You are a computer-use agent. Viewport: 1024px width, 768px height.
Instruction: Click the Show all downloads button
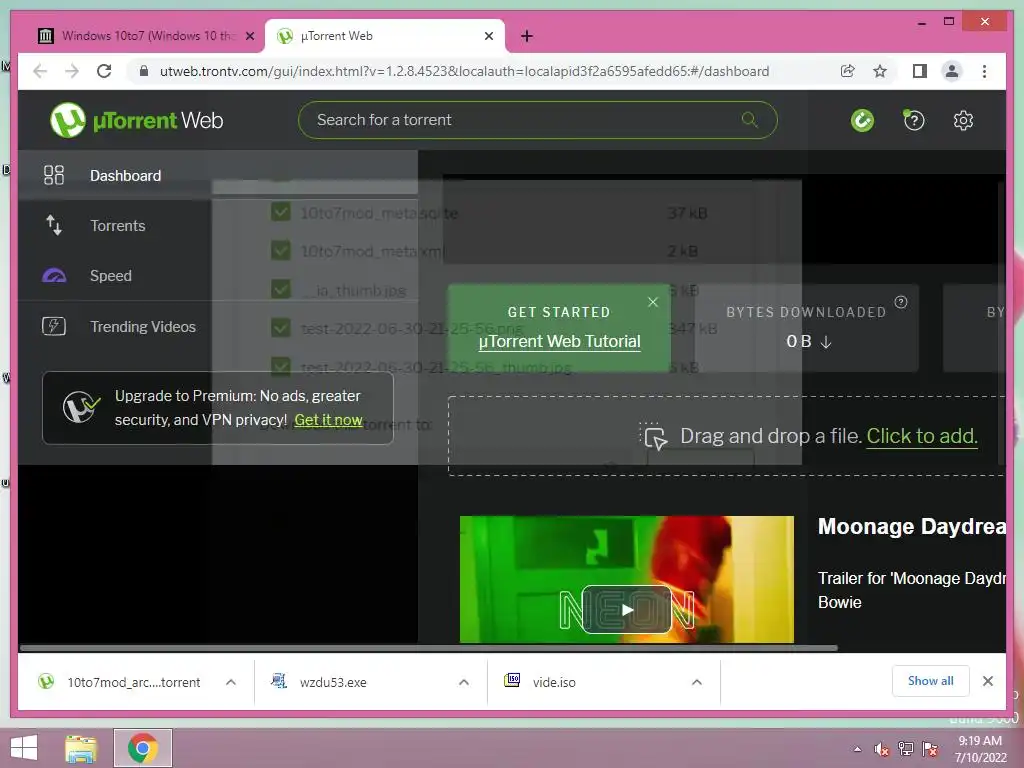tap(931, 681)
